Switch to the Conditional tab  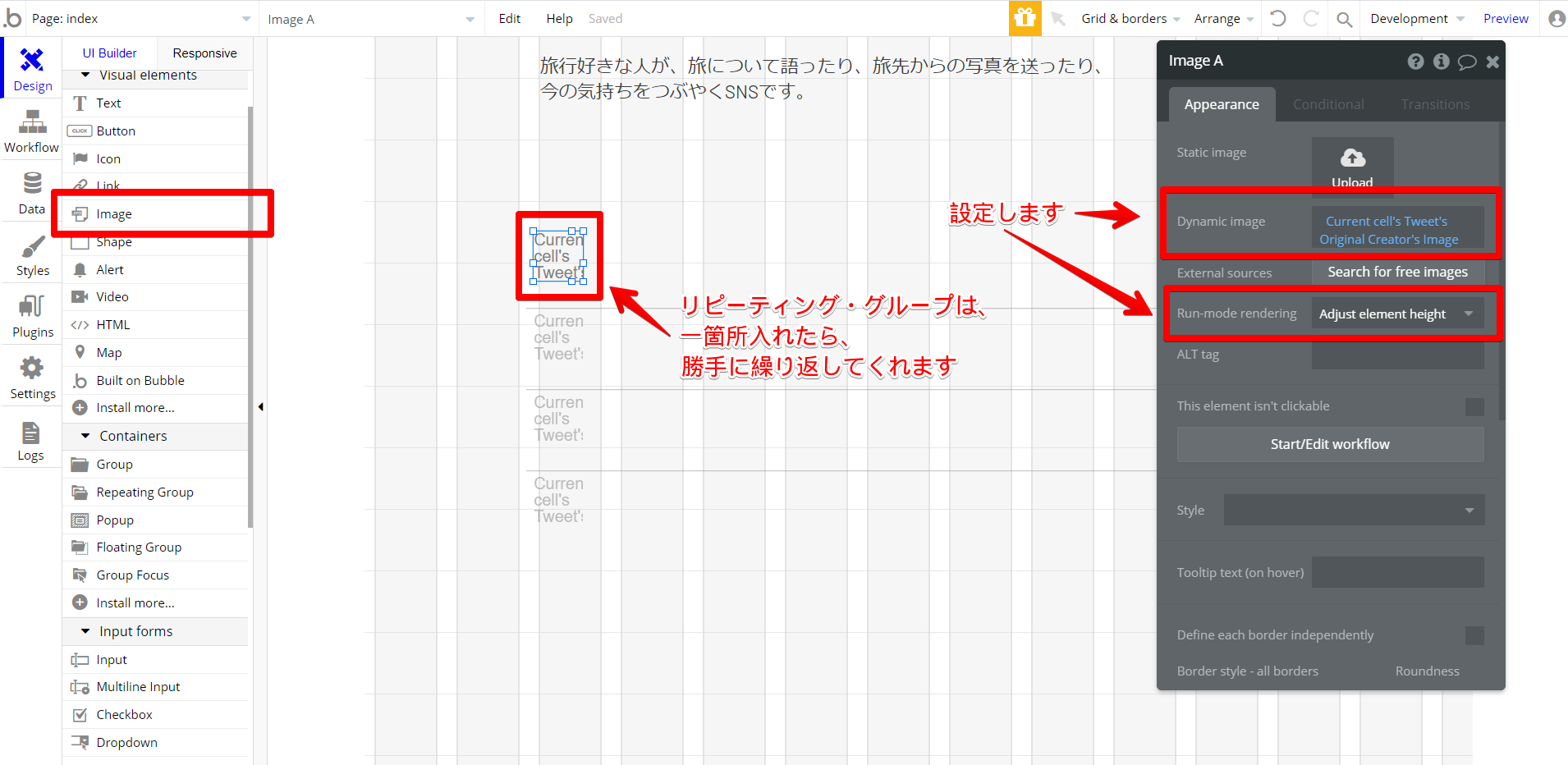pyautogui.click(x=1328, y=104)
